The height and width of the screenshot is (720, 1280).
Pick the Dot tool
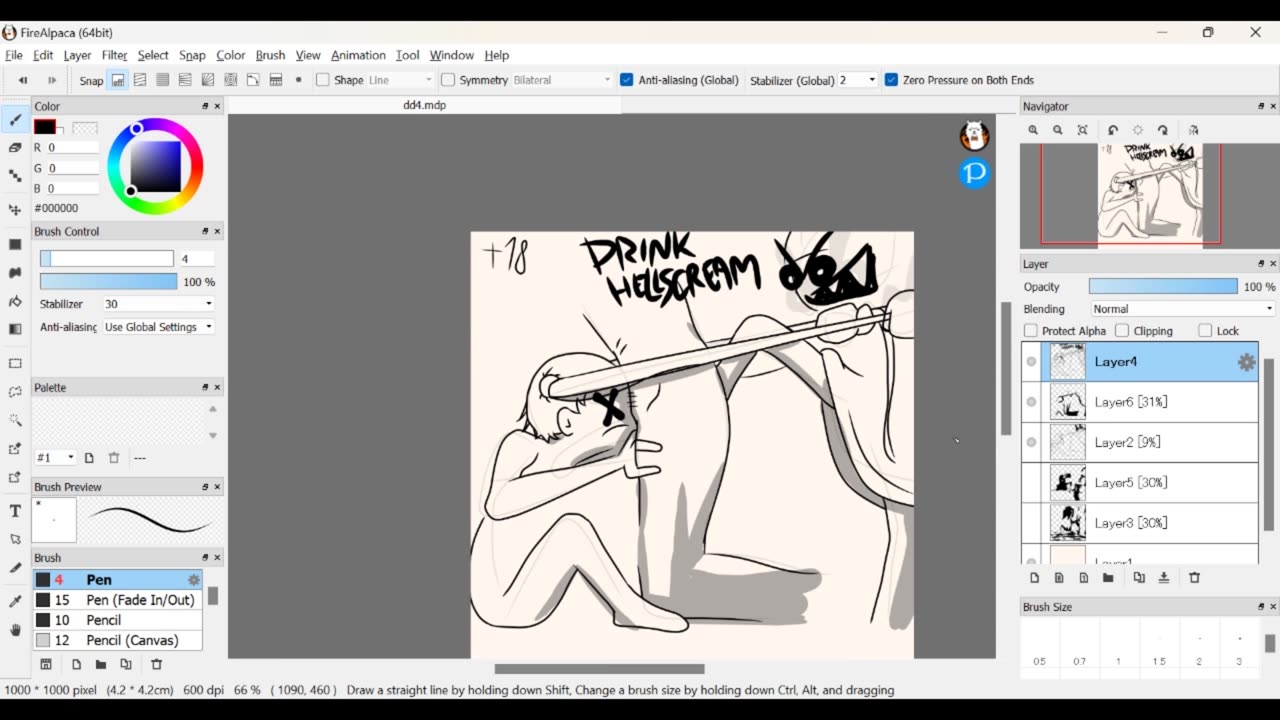coord(15,176)
